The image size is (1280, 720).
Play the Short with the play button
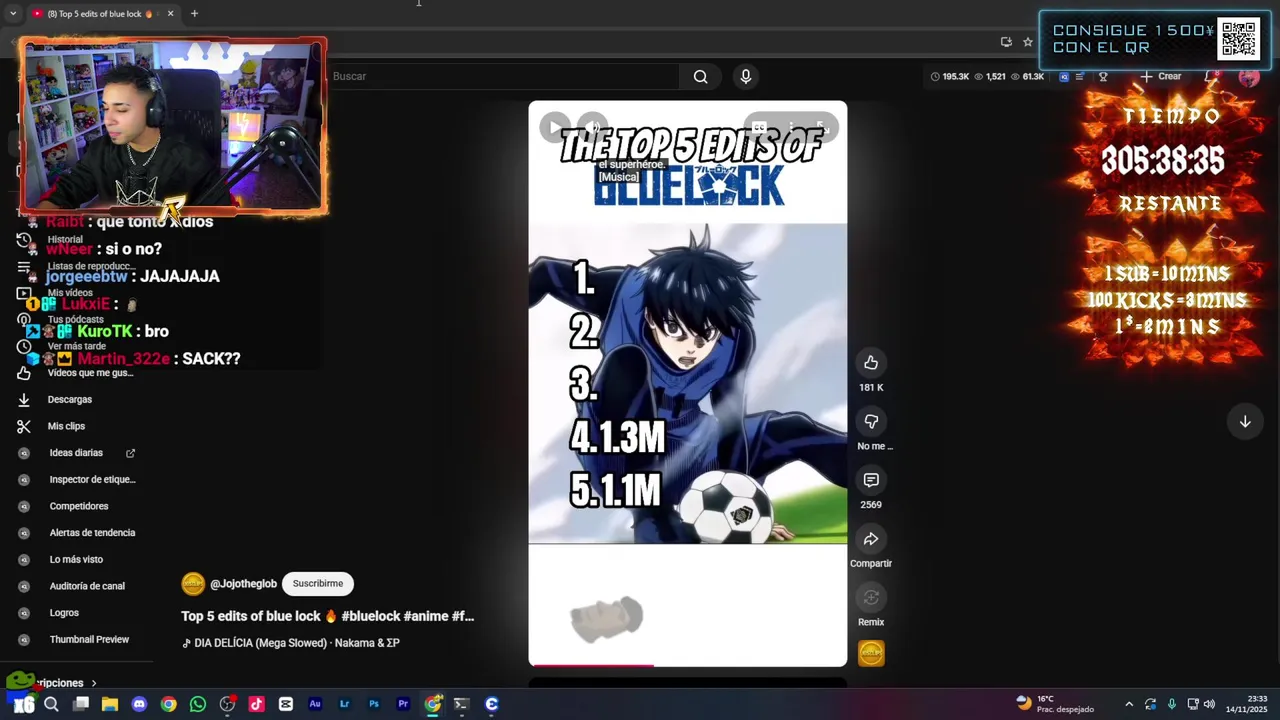coord(554,127)
